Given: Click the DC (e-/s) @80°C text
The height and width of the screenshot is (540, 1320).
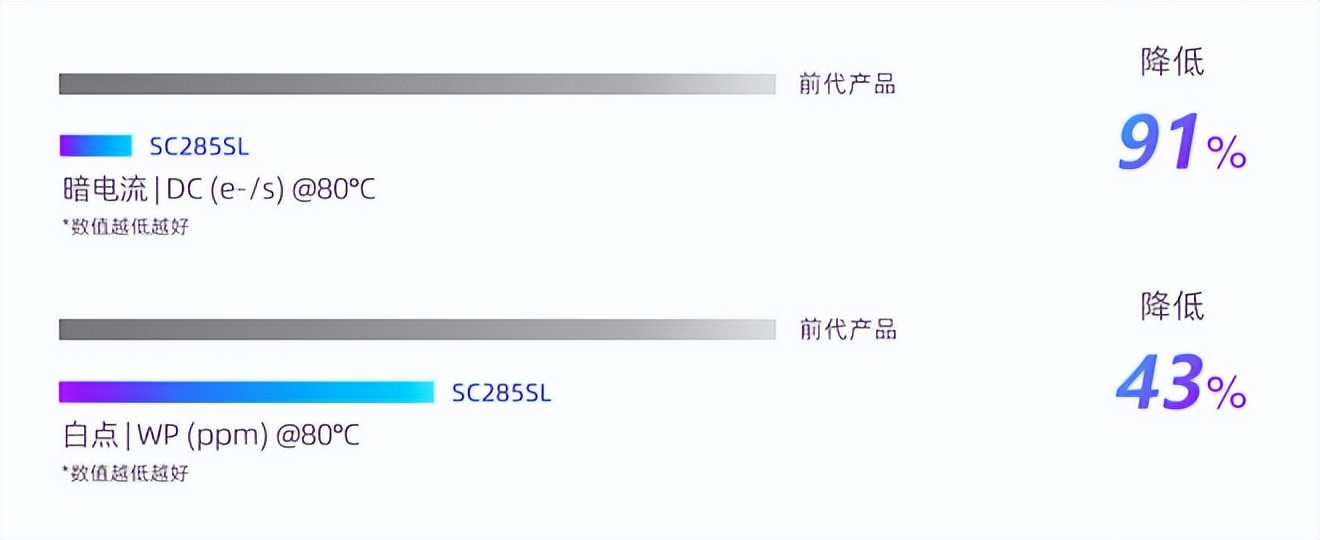Looking at the screenshot, I should tap(271, 189).
